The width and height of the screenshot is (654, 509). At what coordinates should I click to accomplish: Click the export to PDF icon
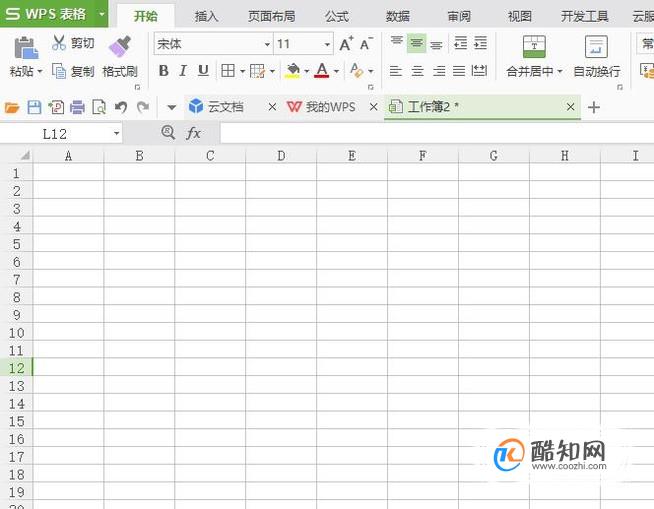tap(56, 107)
